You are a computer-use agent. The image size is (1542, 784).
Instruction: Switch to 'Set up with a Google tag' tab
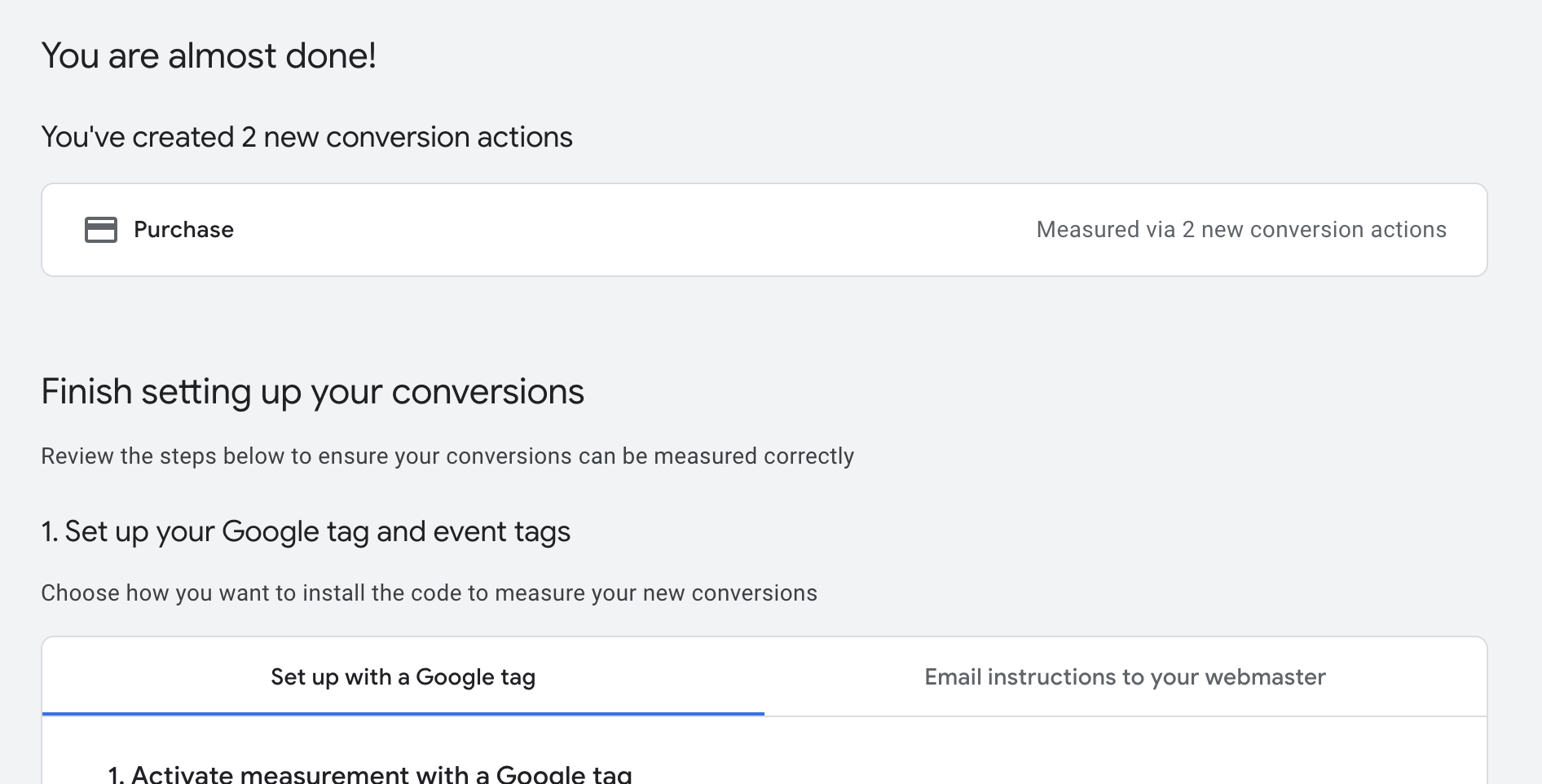click(x=403, y=677)
